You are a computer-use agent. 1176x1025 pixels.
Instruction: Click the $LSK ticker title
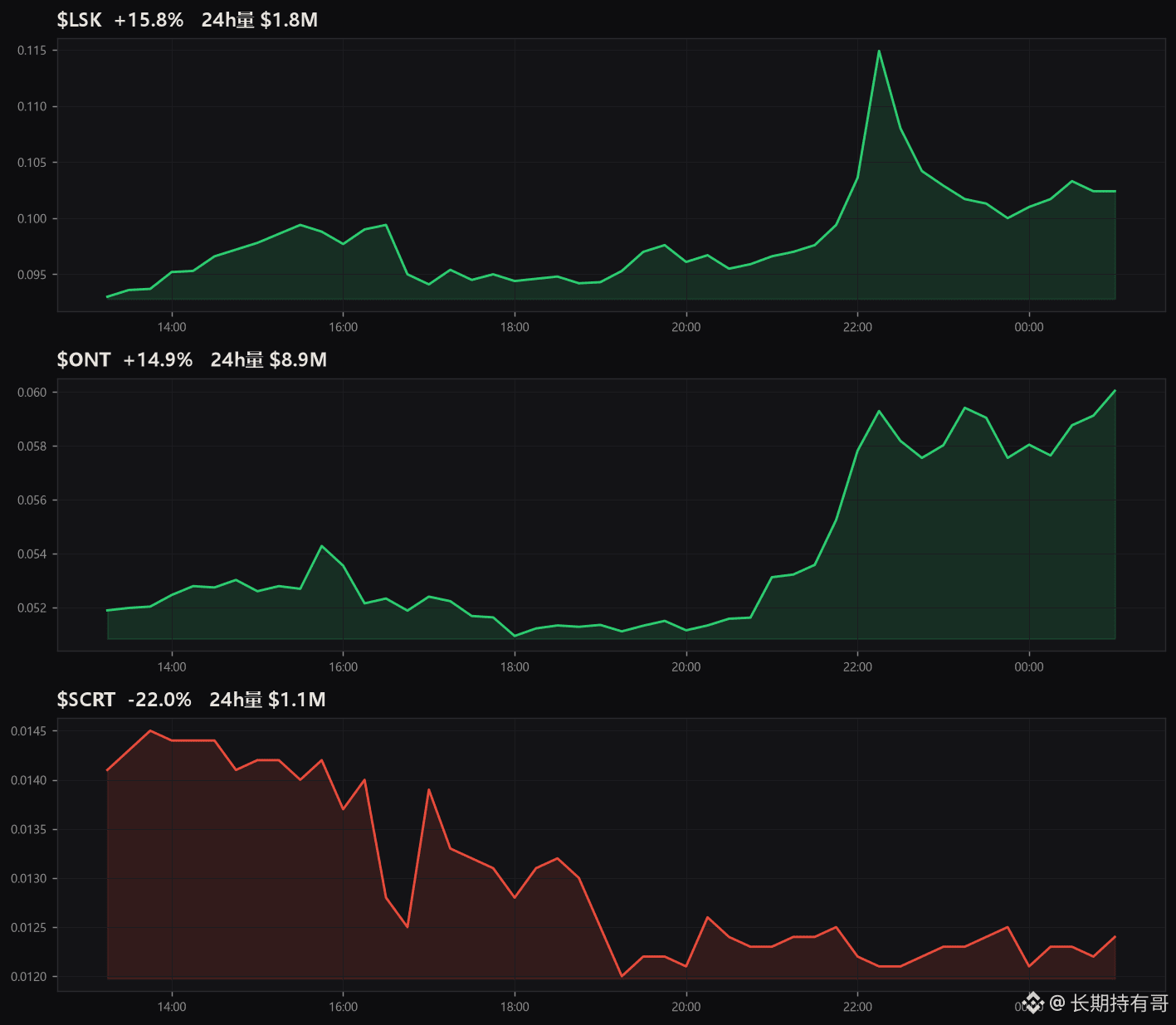tap(79, 20)
